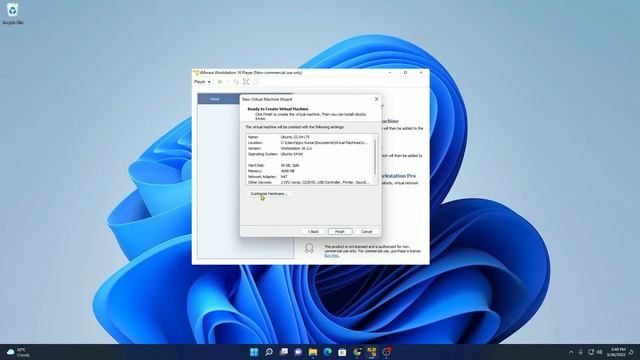The height and width of the screenshot is (360, 640).
Task: Select the Hard Disk row
Action: [x=309, y=165]
